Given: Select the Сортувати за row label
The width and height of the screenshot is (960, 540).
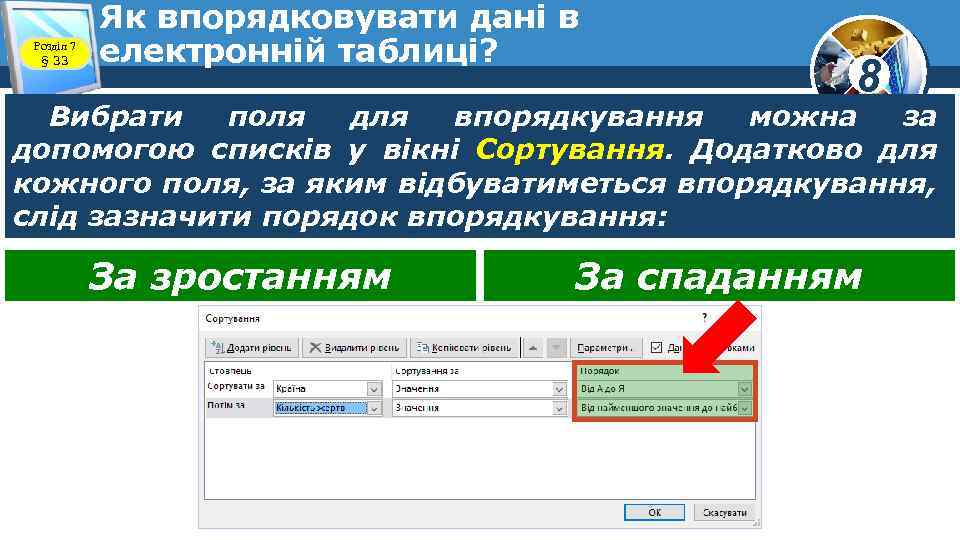Looking at the screenshot, I should tap(236, 386).
